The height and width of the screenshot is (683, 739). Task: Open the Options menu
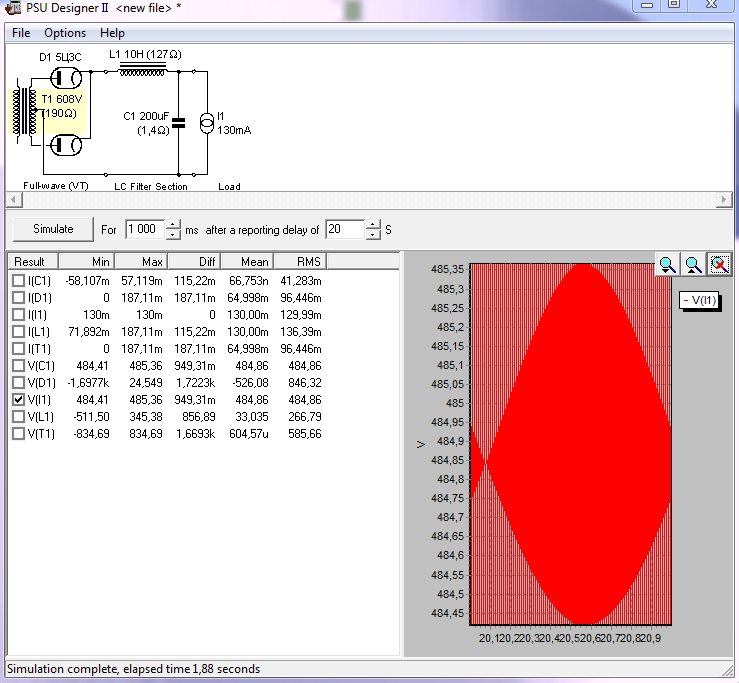pyautogui.click(x=65, y=33)
